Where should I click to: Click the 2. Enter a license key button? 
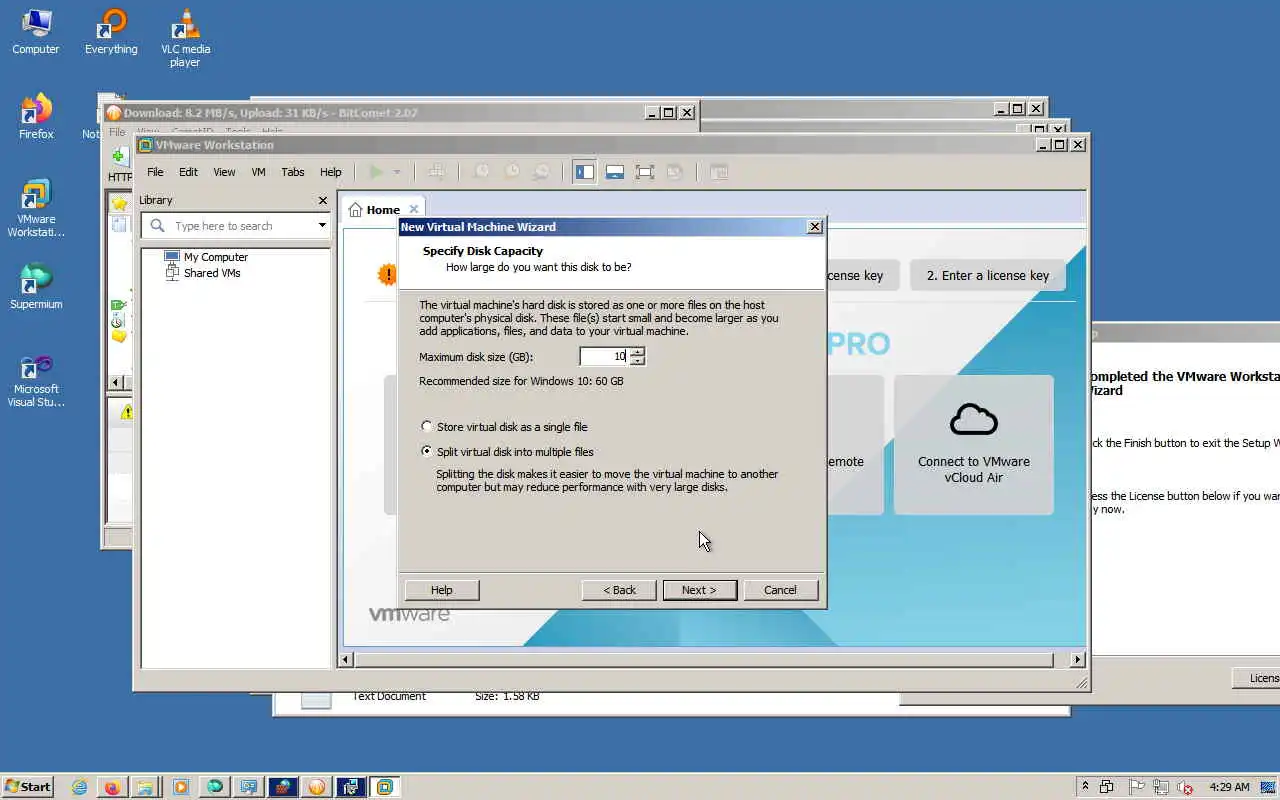(988, 275)
